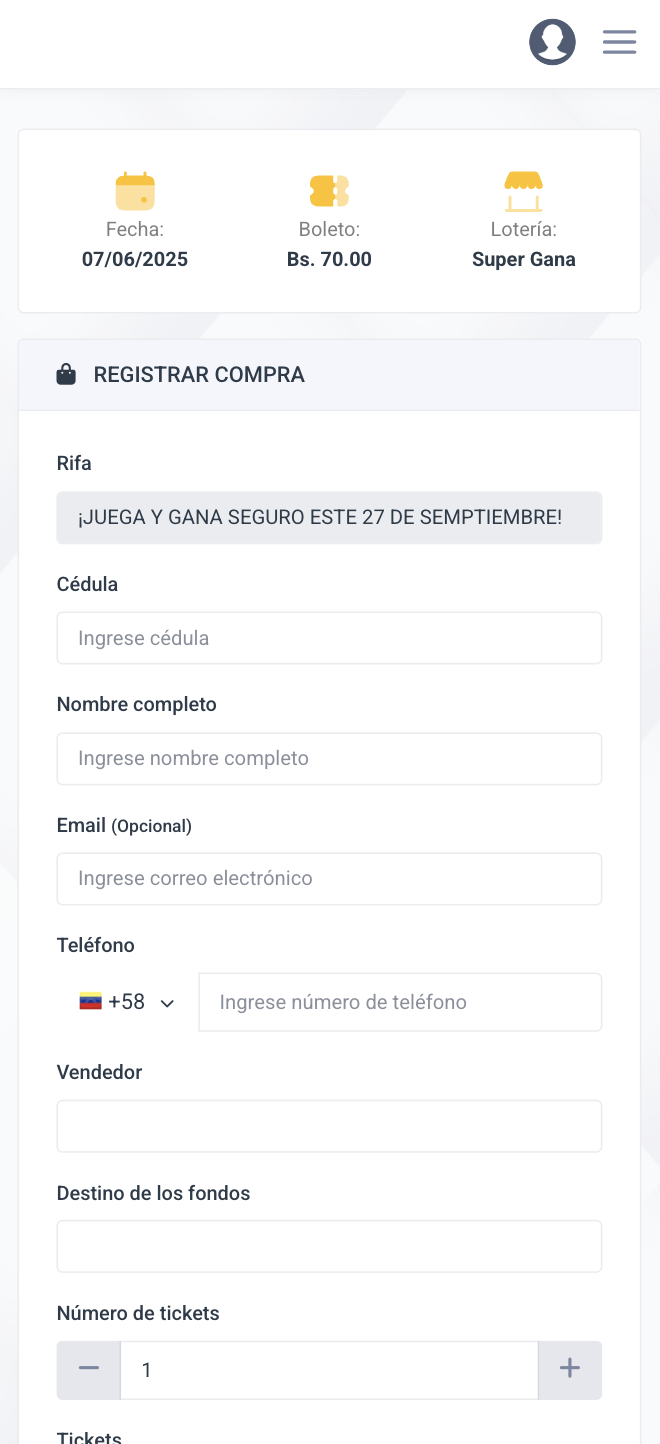Focus the Cédula input field
The image size is (660, 1444).
[x=329, y=638]
